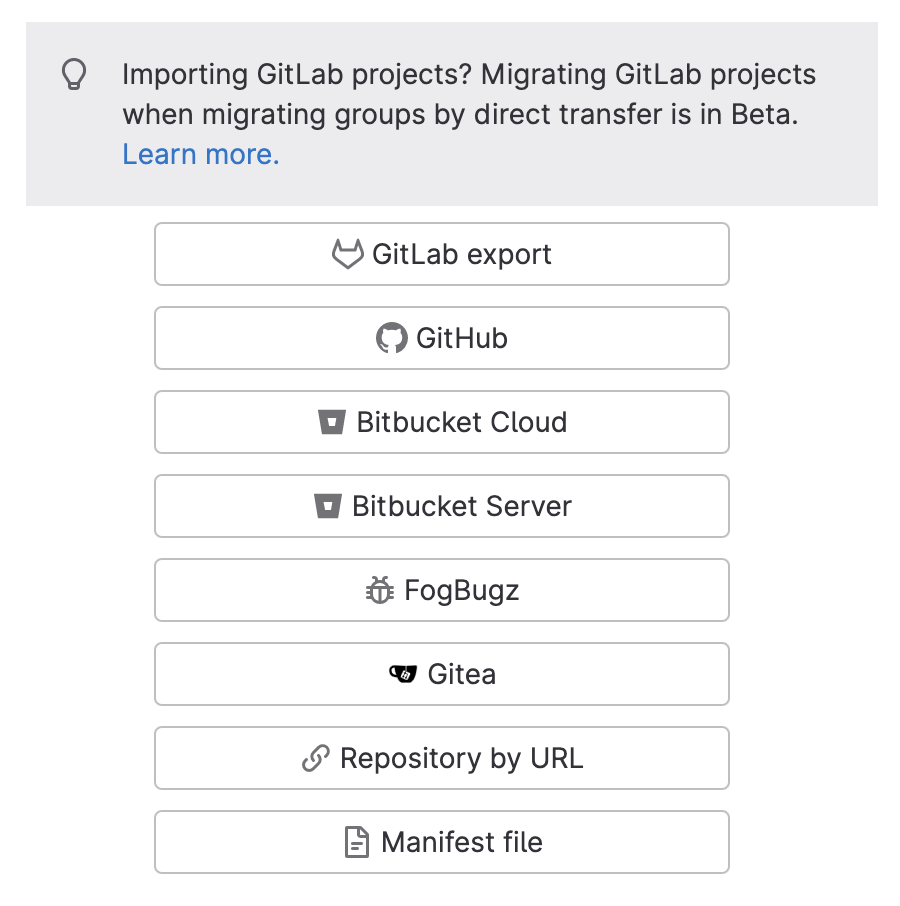Import repositories from Bitbucket Server

point(442,506)
